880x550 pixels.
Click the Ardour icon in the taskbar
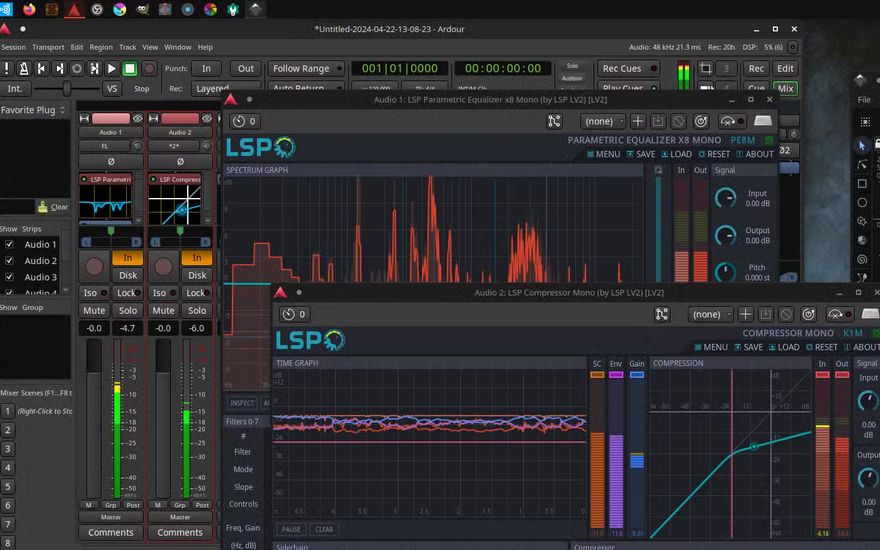74,10
